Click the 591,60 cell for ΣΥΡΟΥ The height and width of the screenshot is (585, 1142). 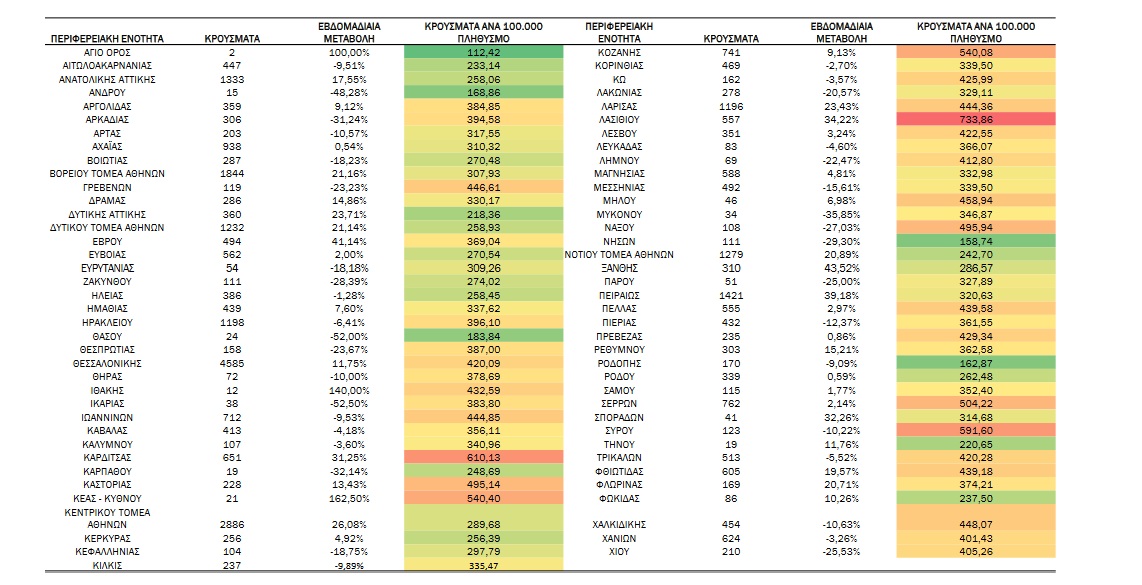tap(975, 431)
